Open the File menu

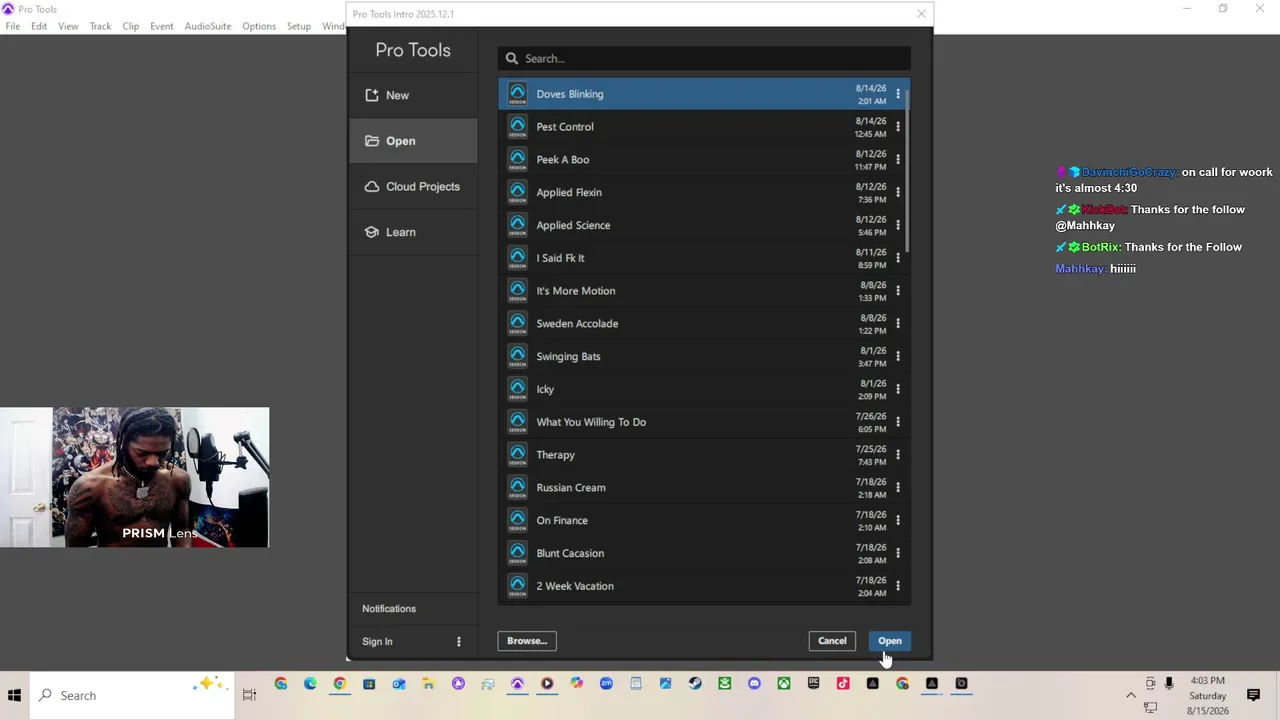(x=13, y=26)
